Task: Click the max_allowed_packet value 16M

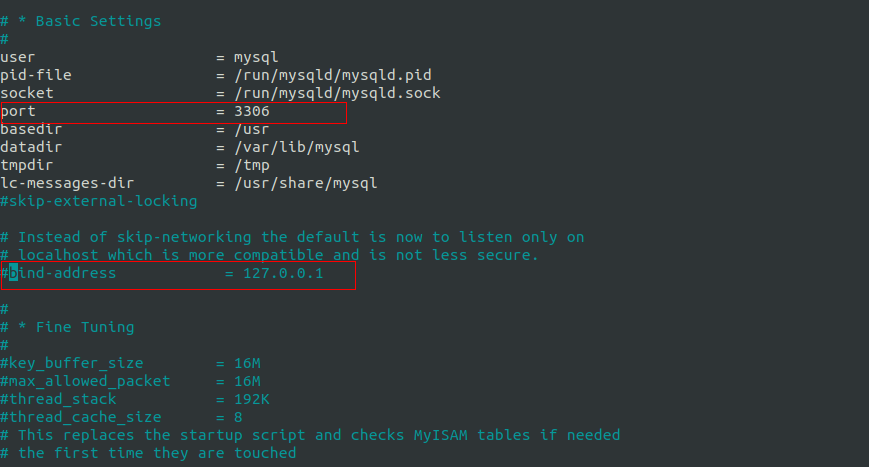Action: pos(247,381)
